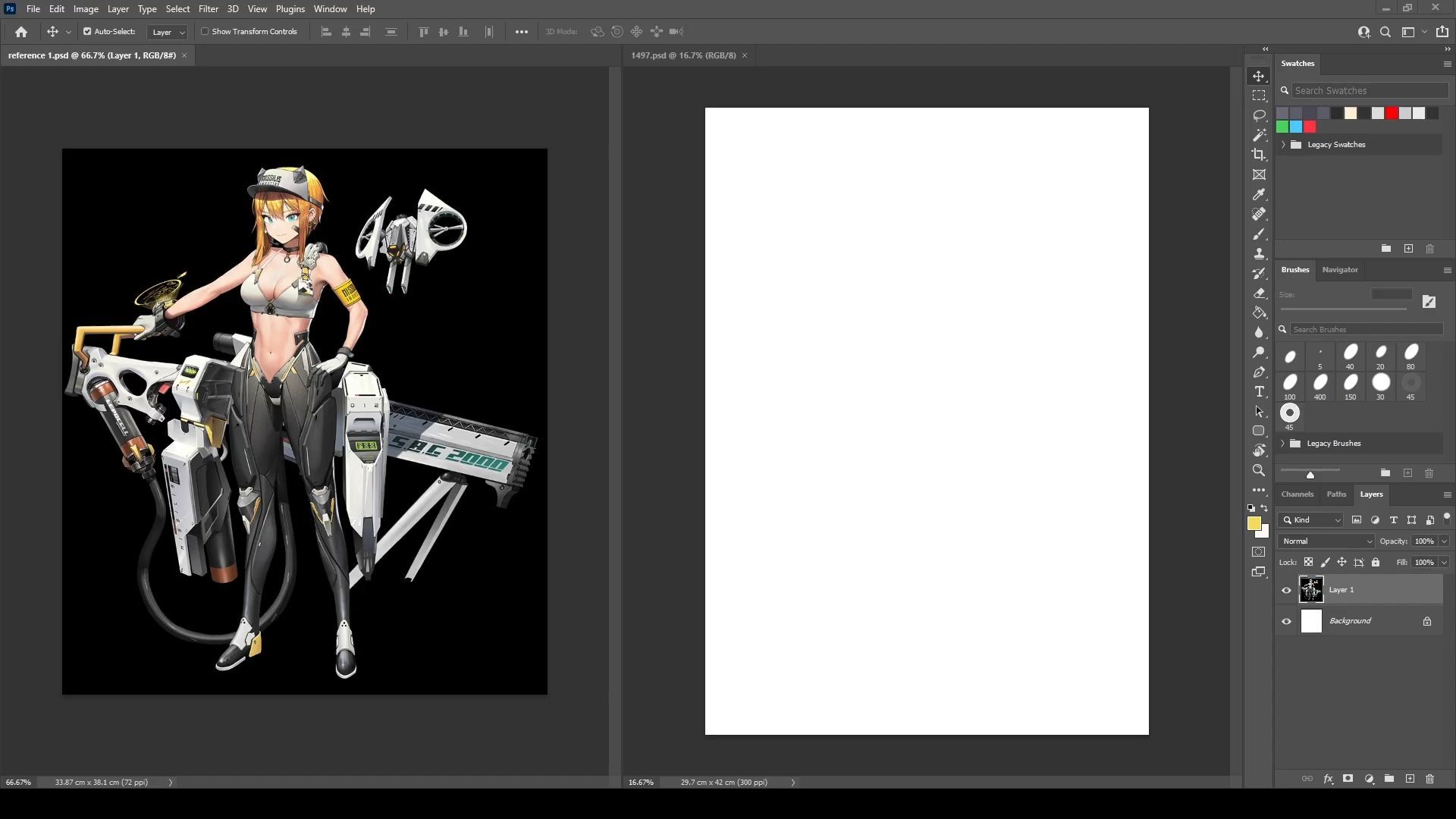Viewport: 1456px width, 819px height.
Task: Select the Clone Stamp tool
Action: [x=1259, y=253]
